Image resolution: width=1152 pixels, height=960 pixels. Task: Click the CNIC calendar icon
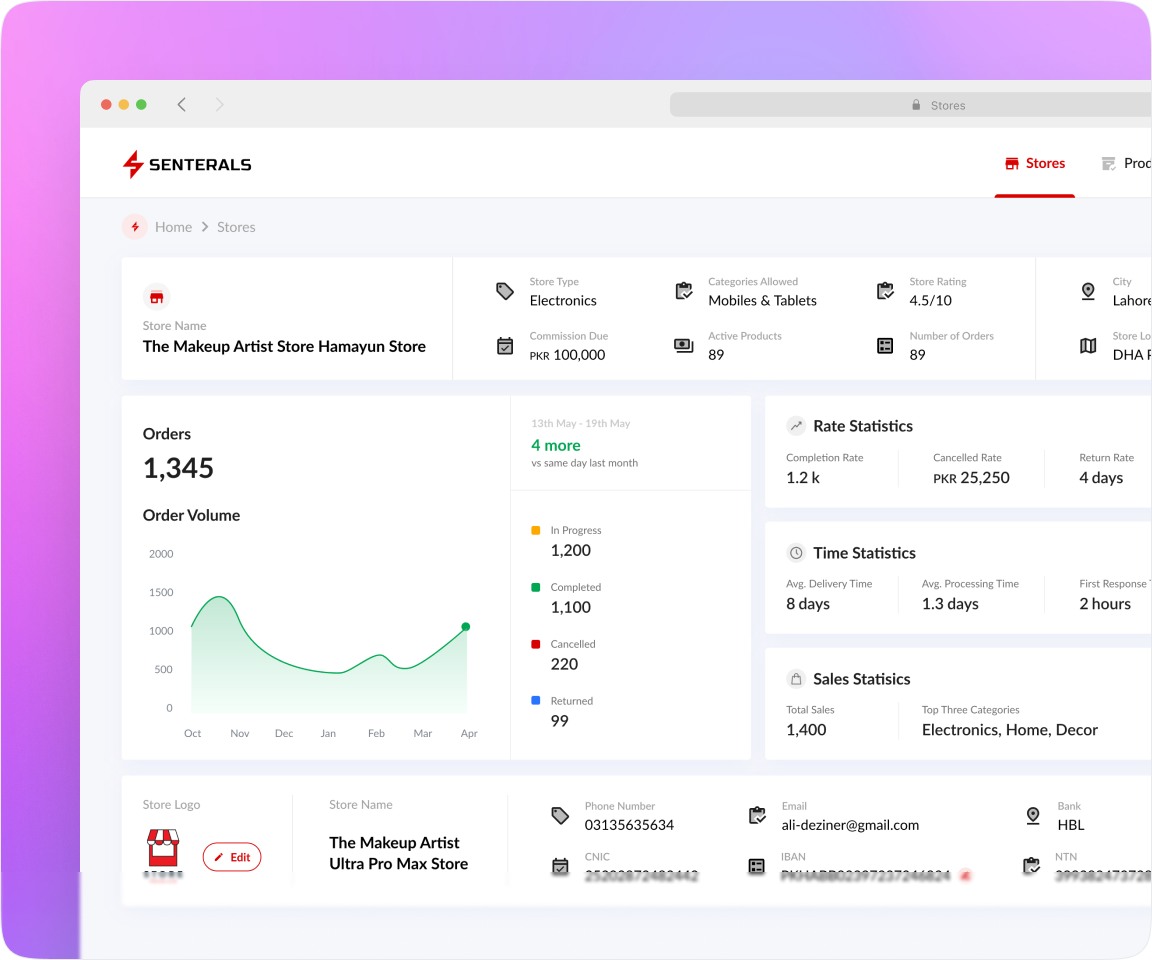point(560,867)
